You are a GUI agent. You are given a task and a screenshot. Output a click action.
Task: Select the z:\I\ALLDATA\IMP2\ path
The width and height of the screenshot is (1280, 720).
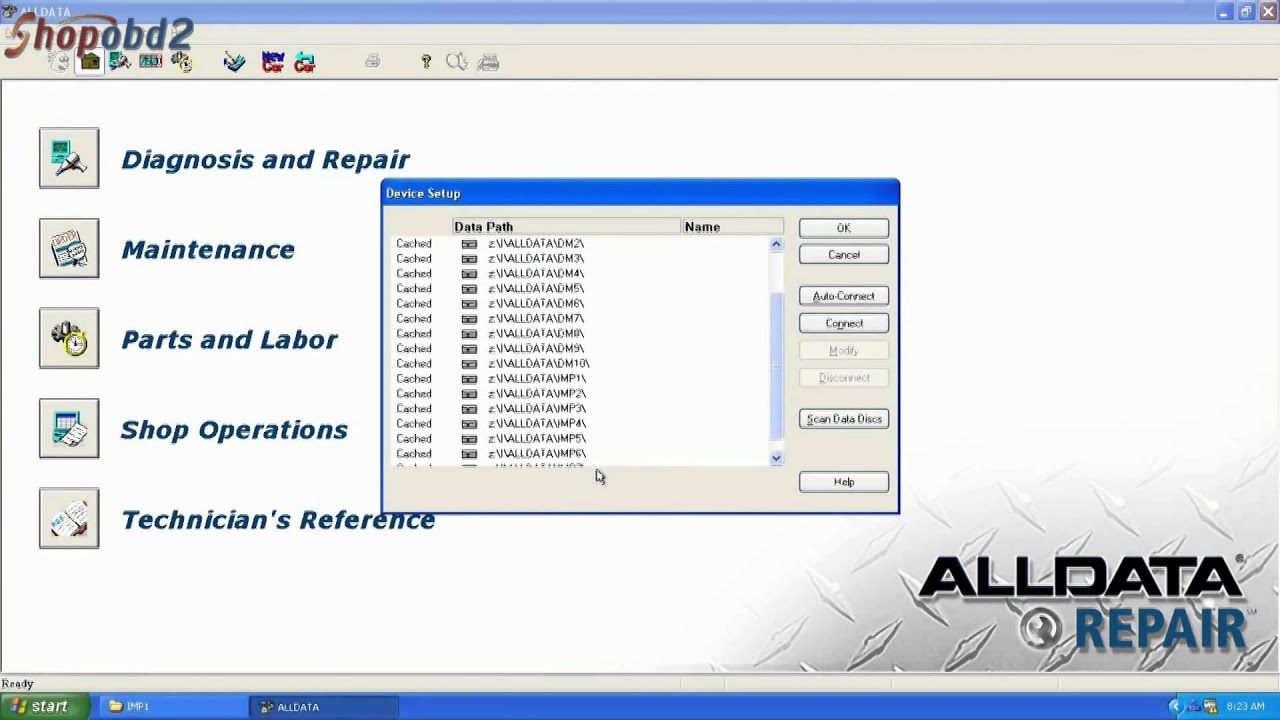(537, 394)
